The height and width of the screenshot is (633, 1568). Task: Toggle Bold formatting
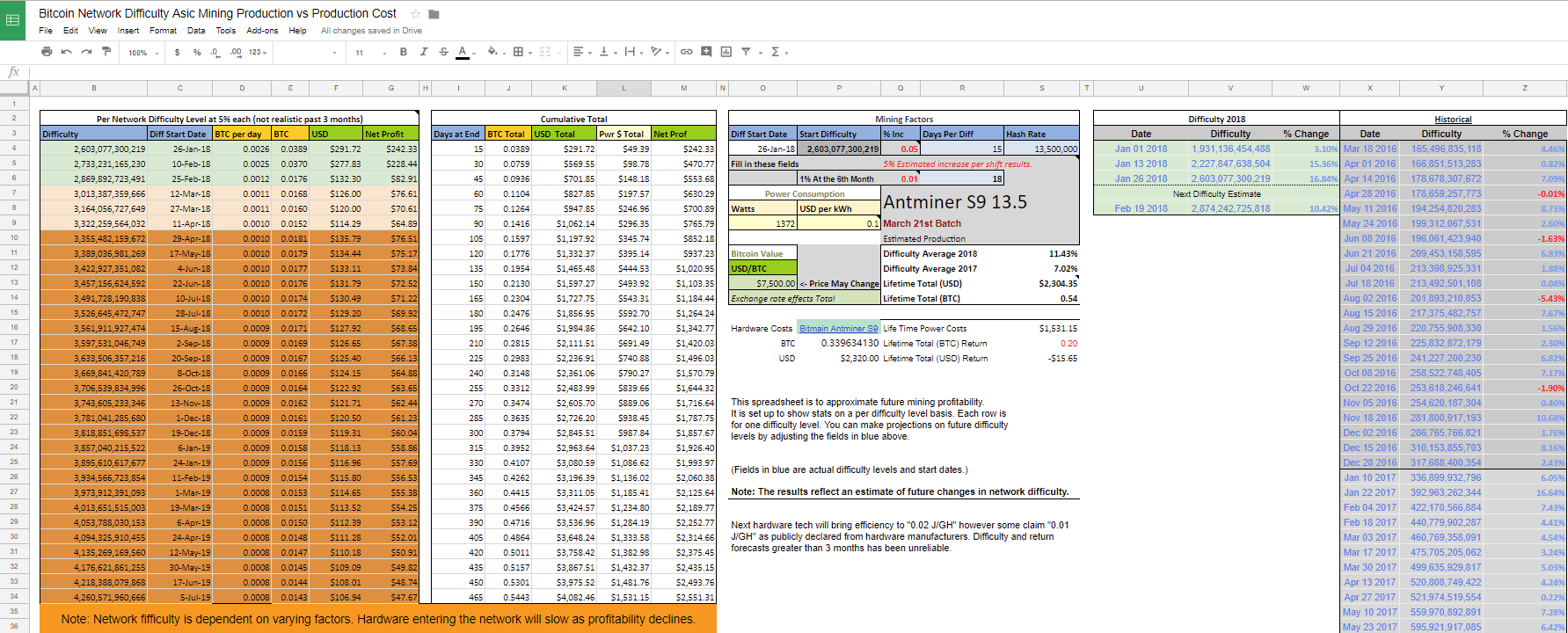point(404,52)
